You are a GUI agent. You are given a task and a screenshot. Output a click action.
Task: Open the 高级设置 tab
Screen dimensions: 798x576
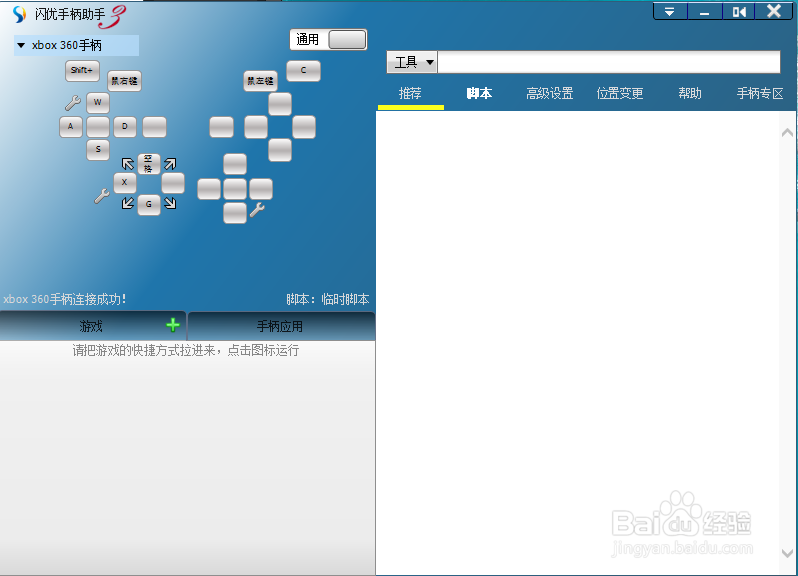click(x=550, y=94)
